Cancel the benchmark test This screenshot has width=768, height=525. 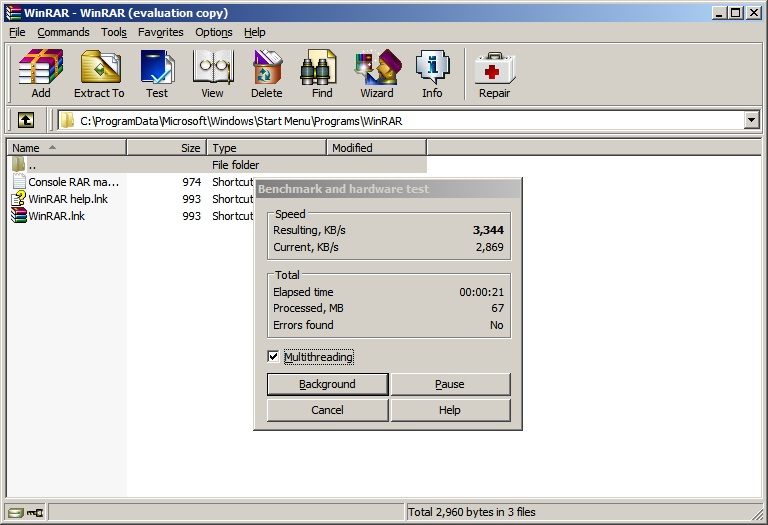tap(328, 410)
